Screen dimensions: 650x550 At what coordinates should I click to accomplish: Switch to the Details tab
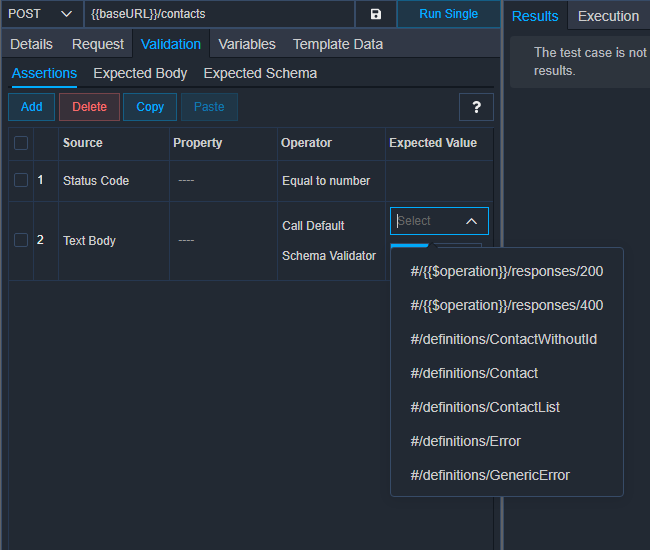click(x=32, y=44)
